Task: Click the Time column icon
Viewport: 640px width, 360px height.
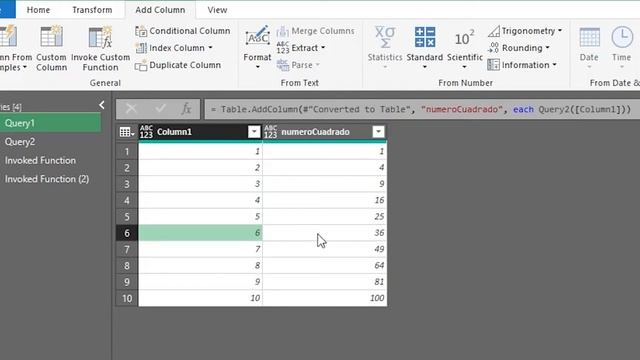Action: click(622, 38)
